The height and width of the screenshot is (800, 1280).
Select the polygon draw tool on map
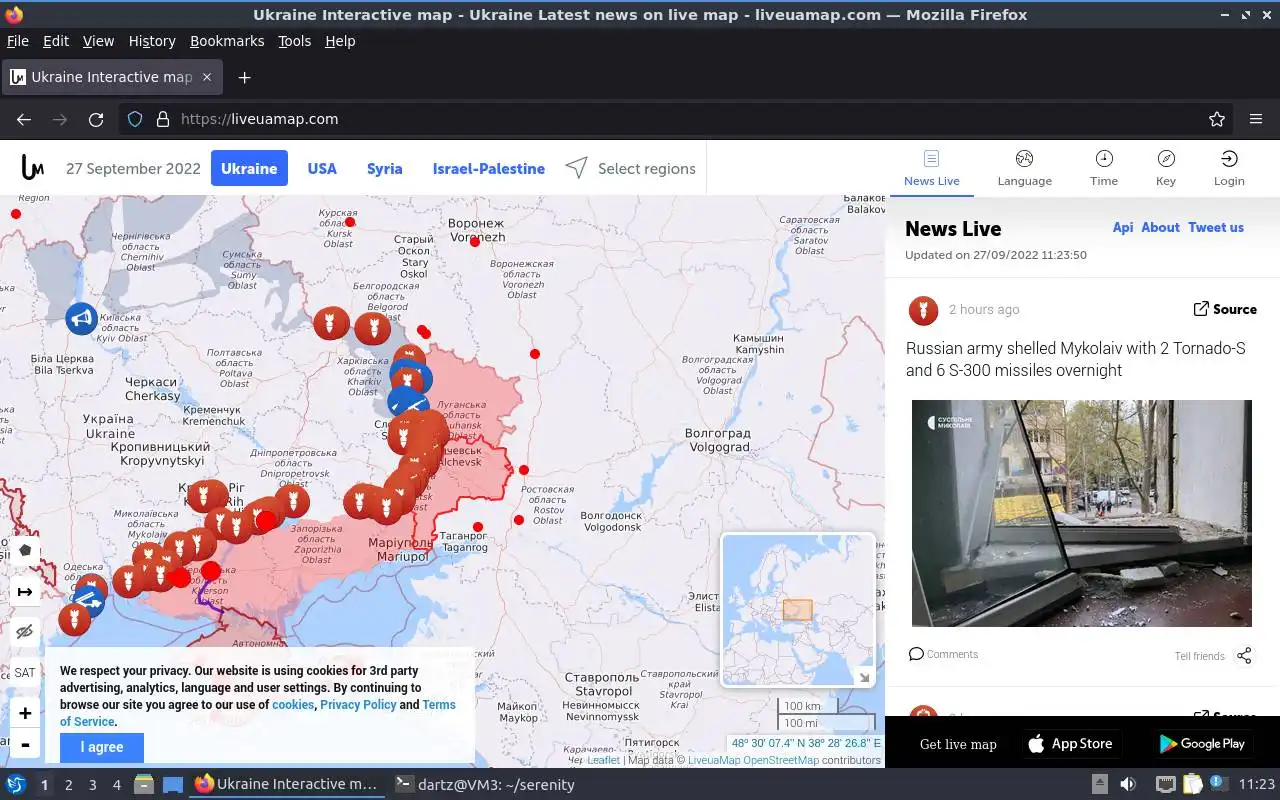pos(25,550)
